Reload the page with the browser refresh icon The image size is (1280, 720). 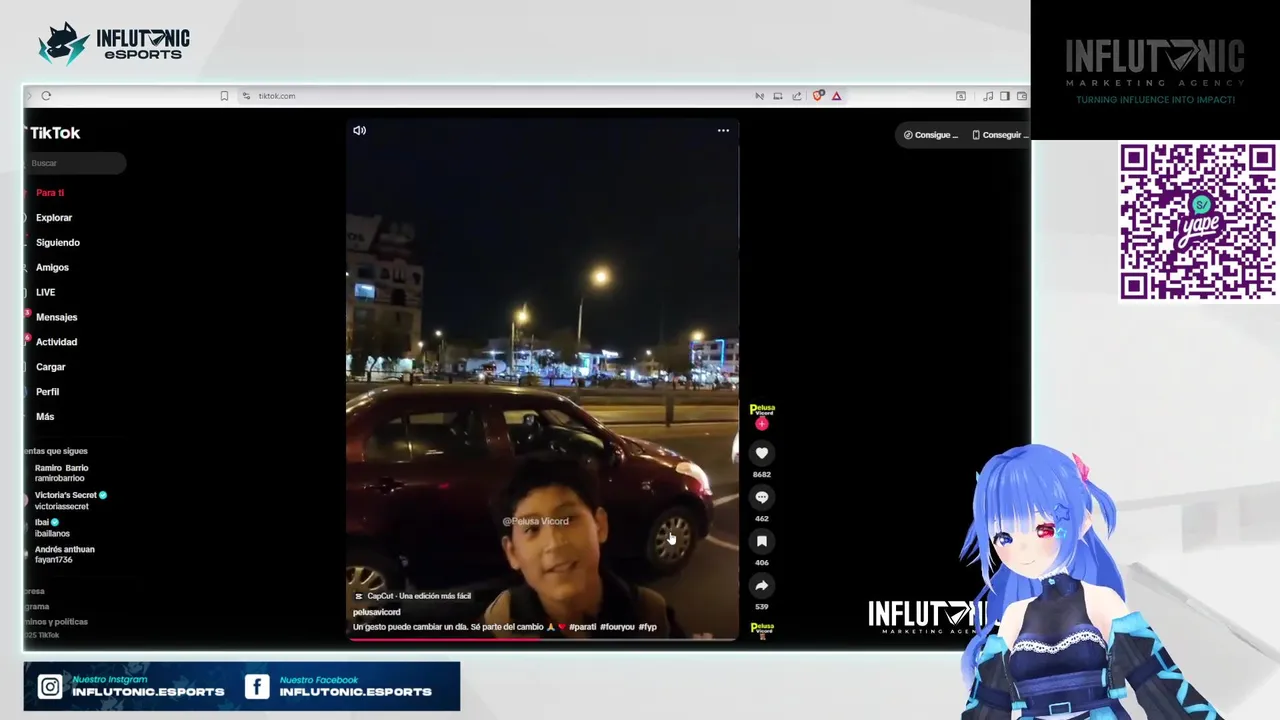click(x=46, y=96)
